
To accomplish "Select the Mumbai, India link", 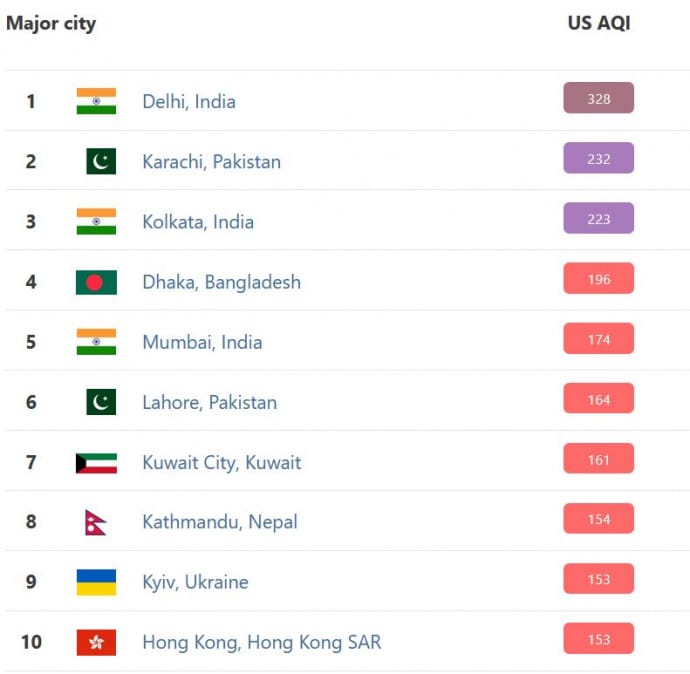I will pos(202,342).
